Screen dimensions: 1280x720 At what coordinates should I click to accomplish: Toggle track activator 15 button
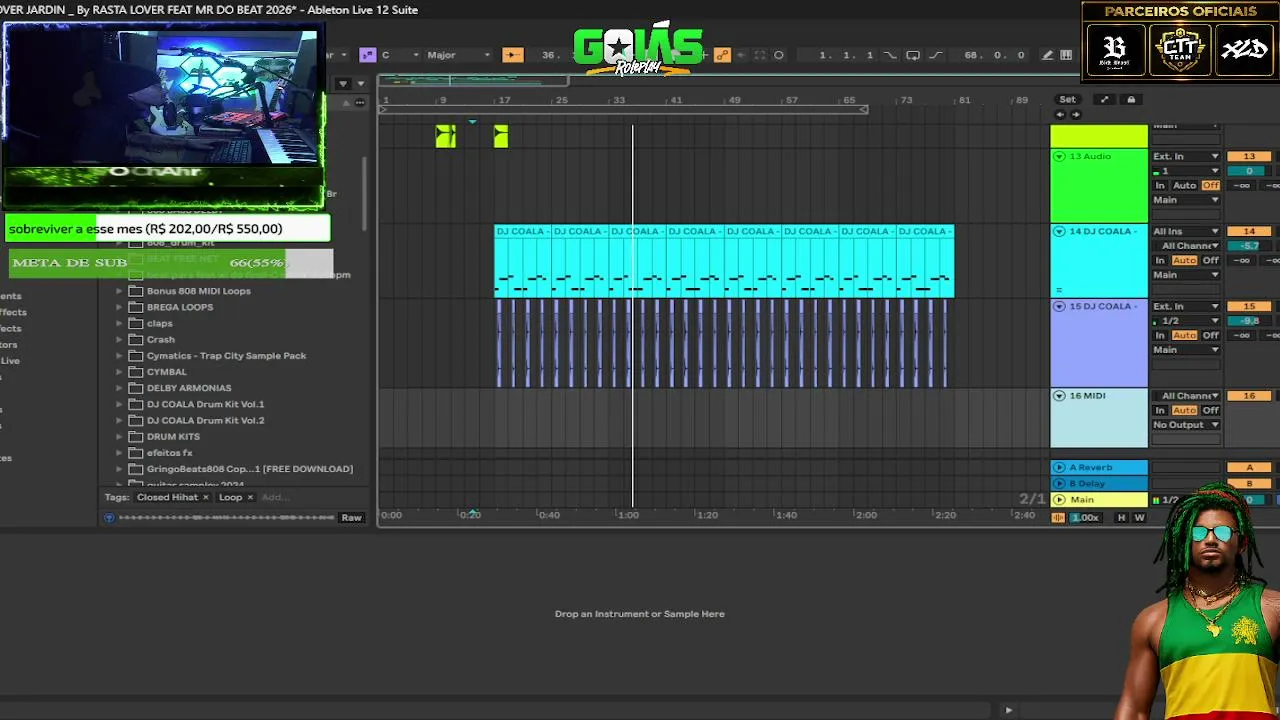tap(1249, 306)
